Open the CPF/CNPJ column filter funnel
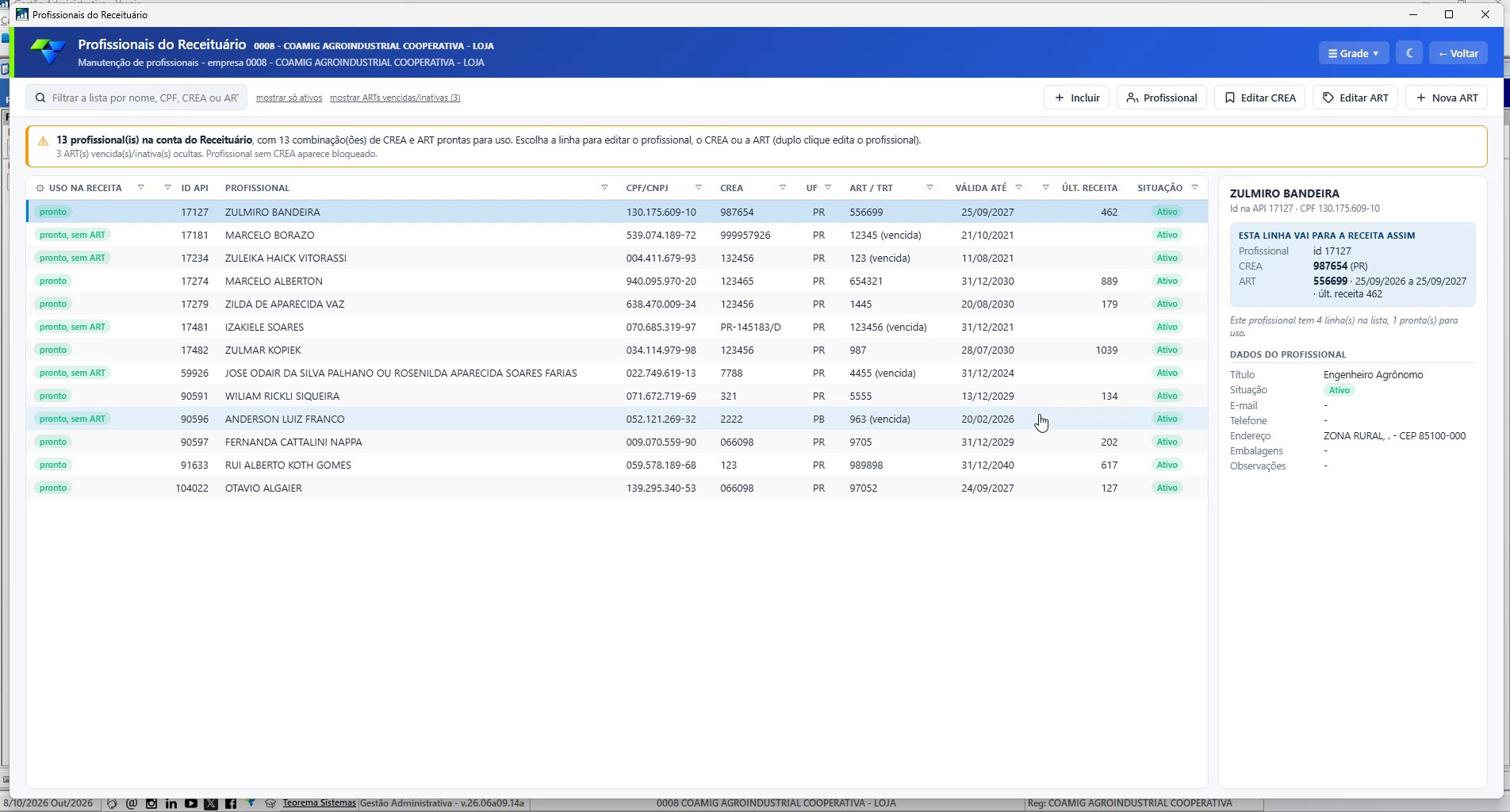This screenshot has width=1510, height=812. point(699,188)
